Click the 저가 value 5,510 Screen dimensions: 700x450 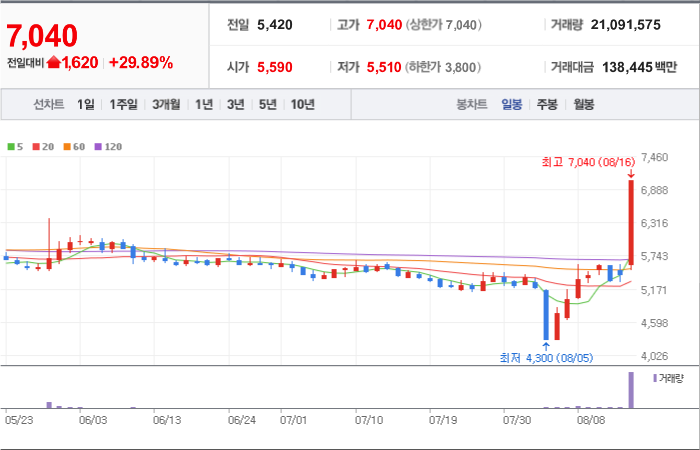(x=384, y=67)
